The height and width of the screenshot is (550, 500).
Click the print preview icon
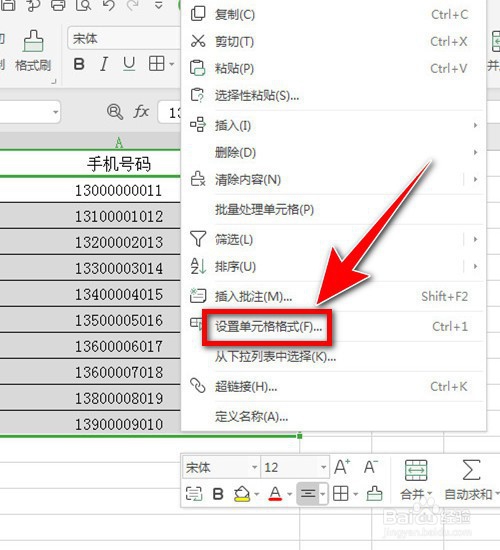[84, 5]
